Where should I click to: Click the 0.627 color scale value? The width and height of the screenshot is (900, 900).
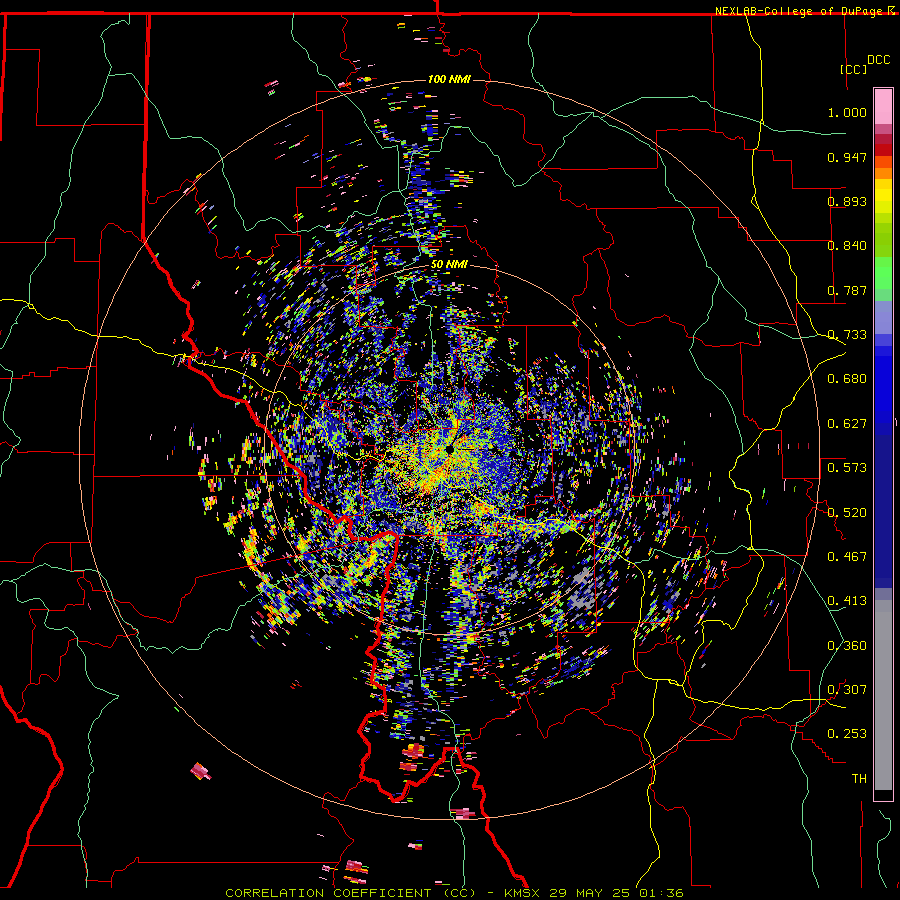click(847, 424)
